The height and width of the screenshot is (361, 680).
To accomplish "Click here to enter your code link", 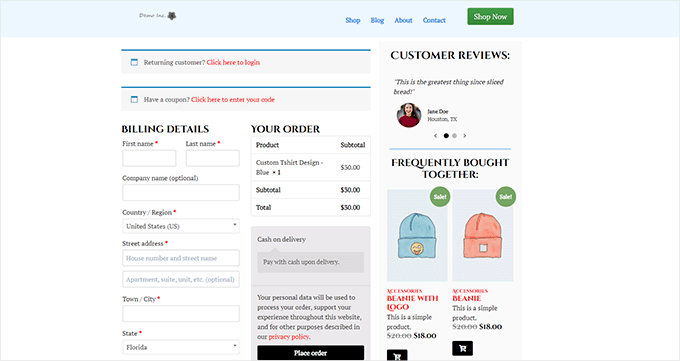I will [x=233, y=100].
